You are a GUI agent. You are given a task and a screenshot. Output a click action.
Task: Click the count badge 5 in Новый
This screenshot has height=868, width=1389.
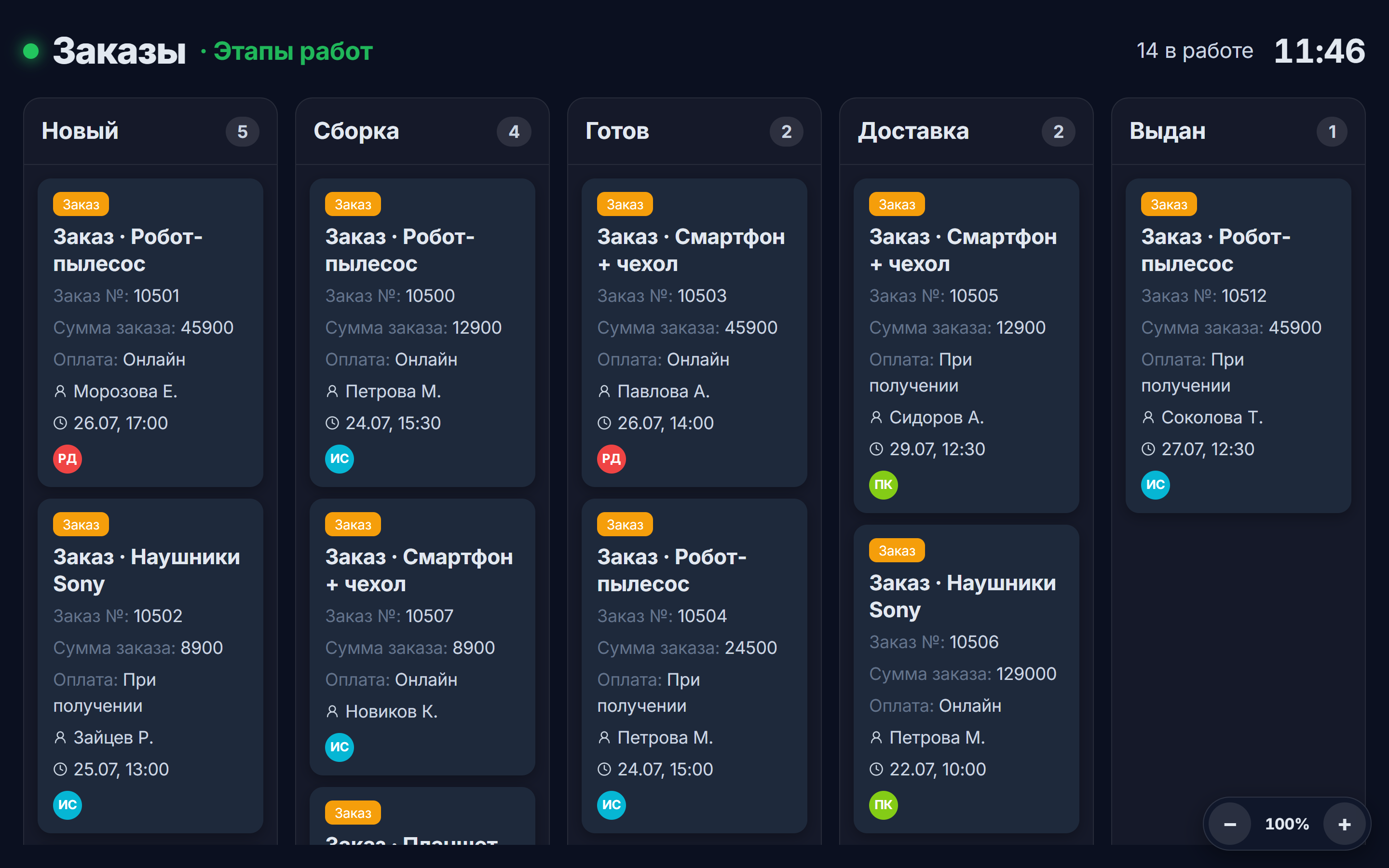coord(242,132)
